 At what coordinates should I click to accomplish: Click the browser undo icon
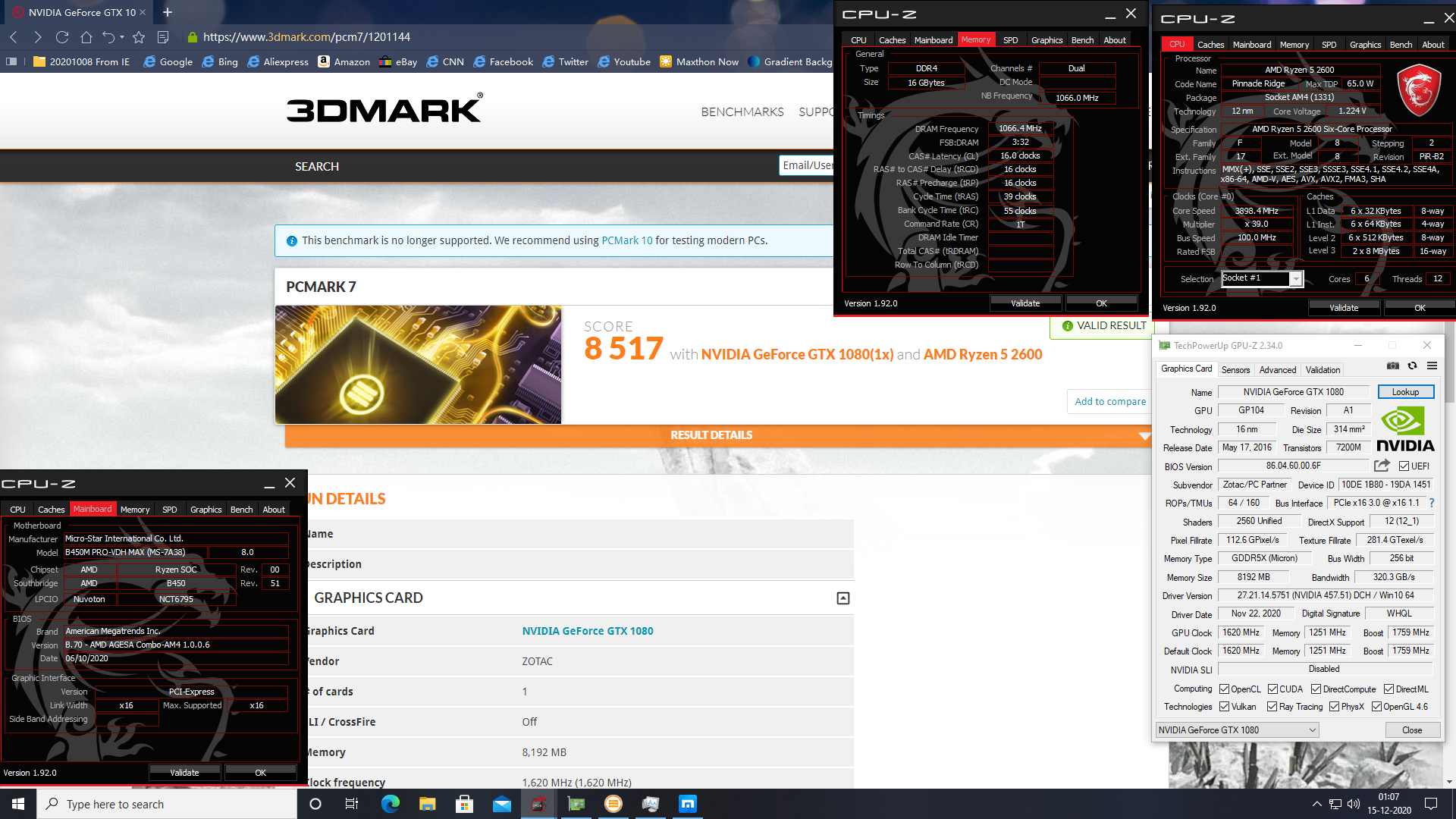tap(108, 37)
